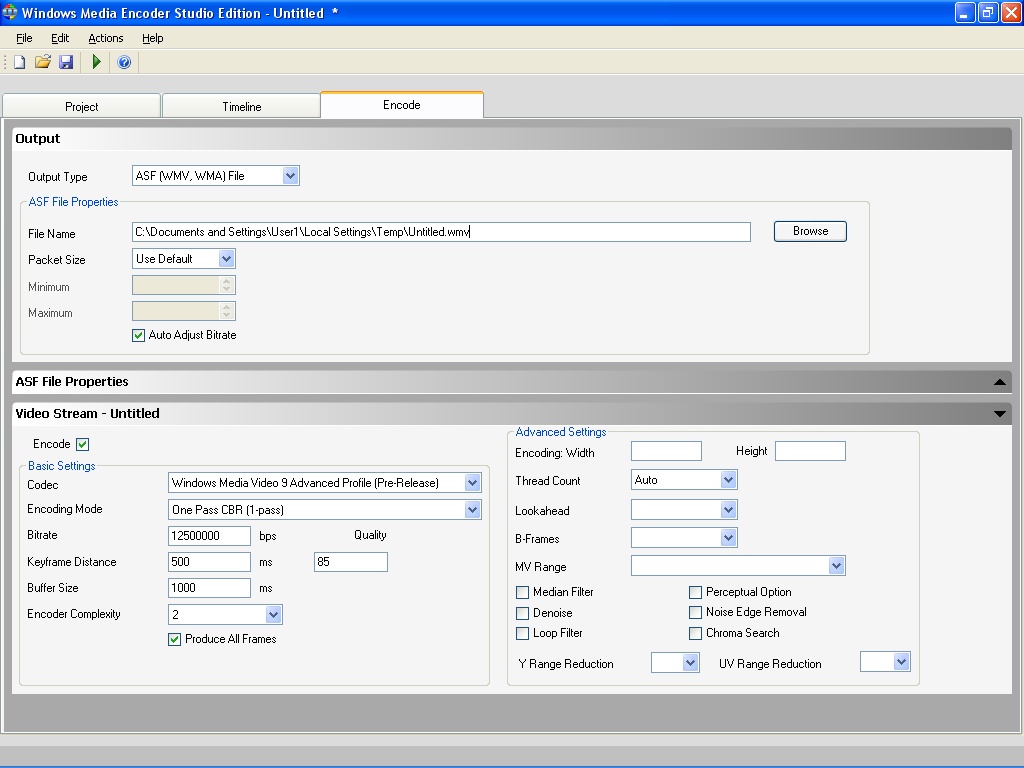Uncheck the video stream Encode checkbox
The image size is (1024, 768).
(x=82, y=445)
